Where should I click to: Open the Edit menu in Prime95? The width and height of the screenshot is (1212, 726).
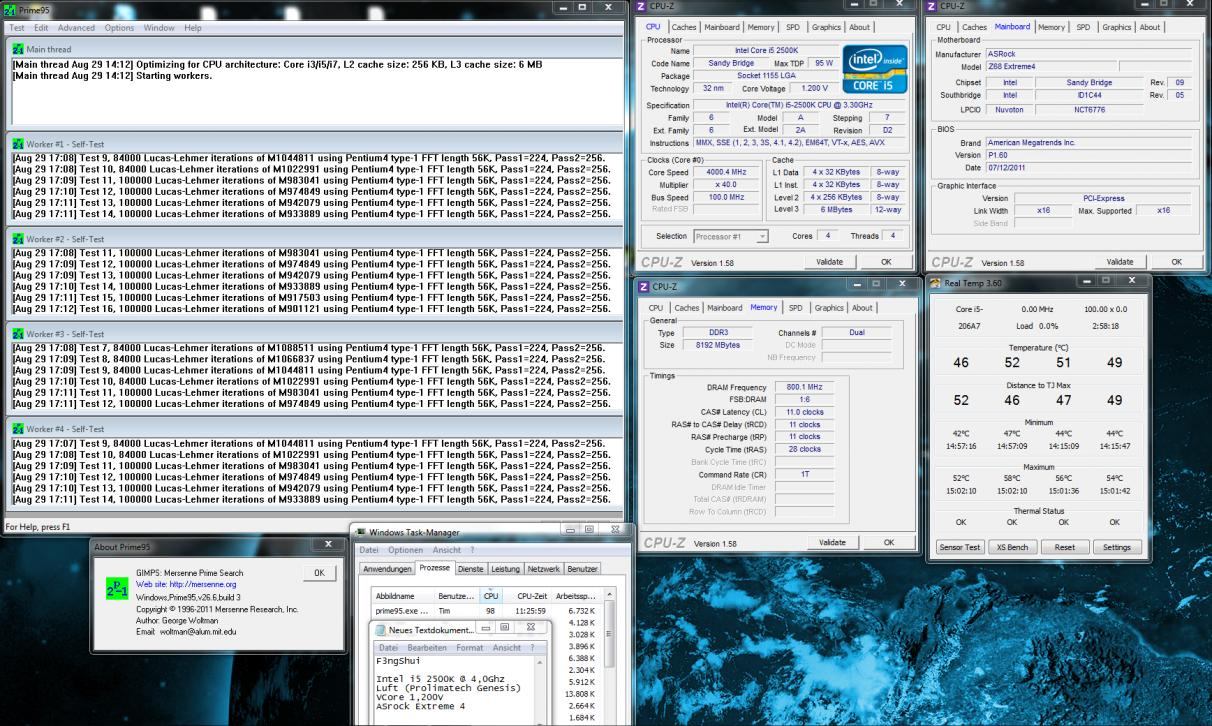pyautogui.click(x=41, y=27)
